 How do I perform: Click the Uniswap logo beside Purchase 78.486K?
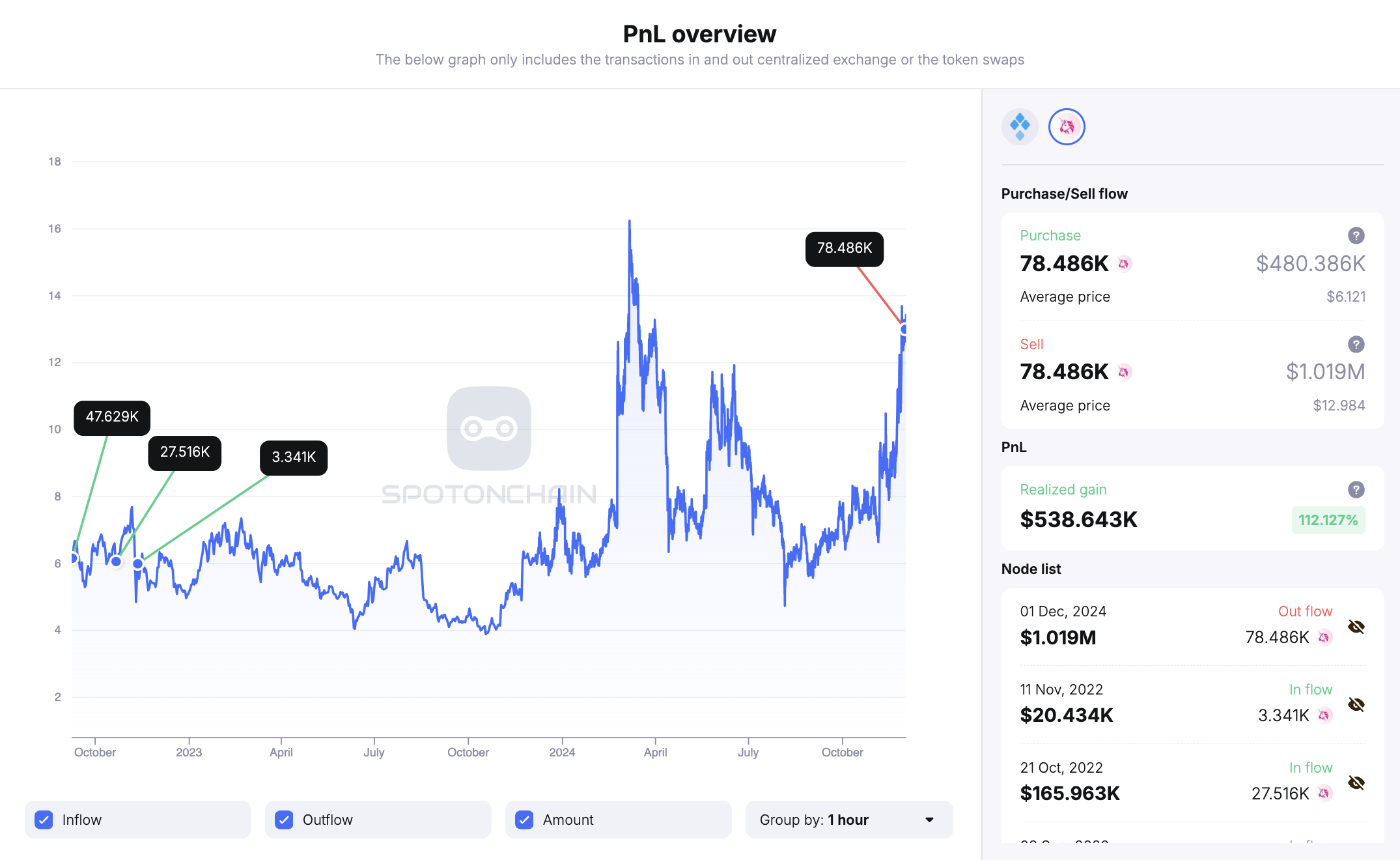point(1123,264)
